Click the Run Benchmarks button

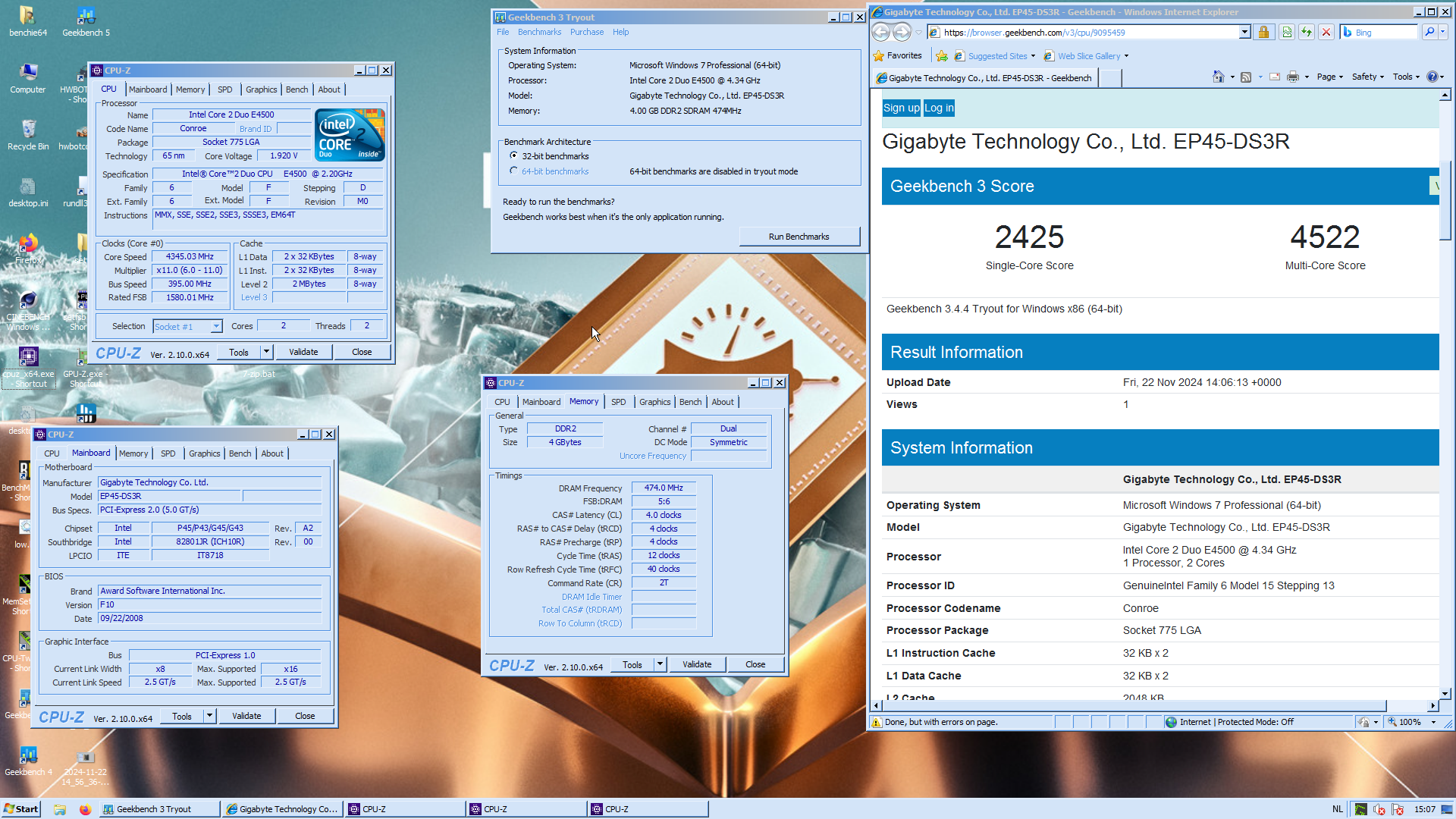tap(799, 237)
